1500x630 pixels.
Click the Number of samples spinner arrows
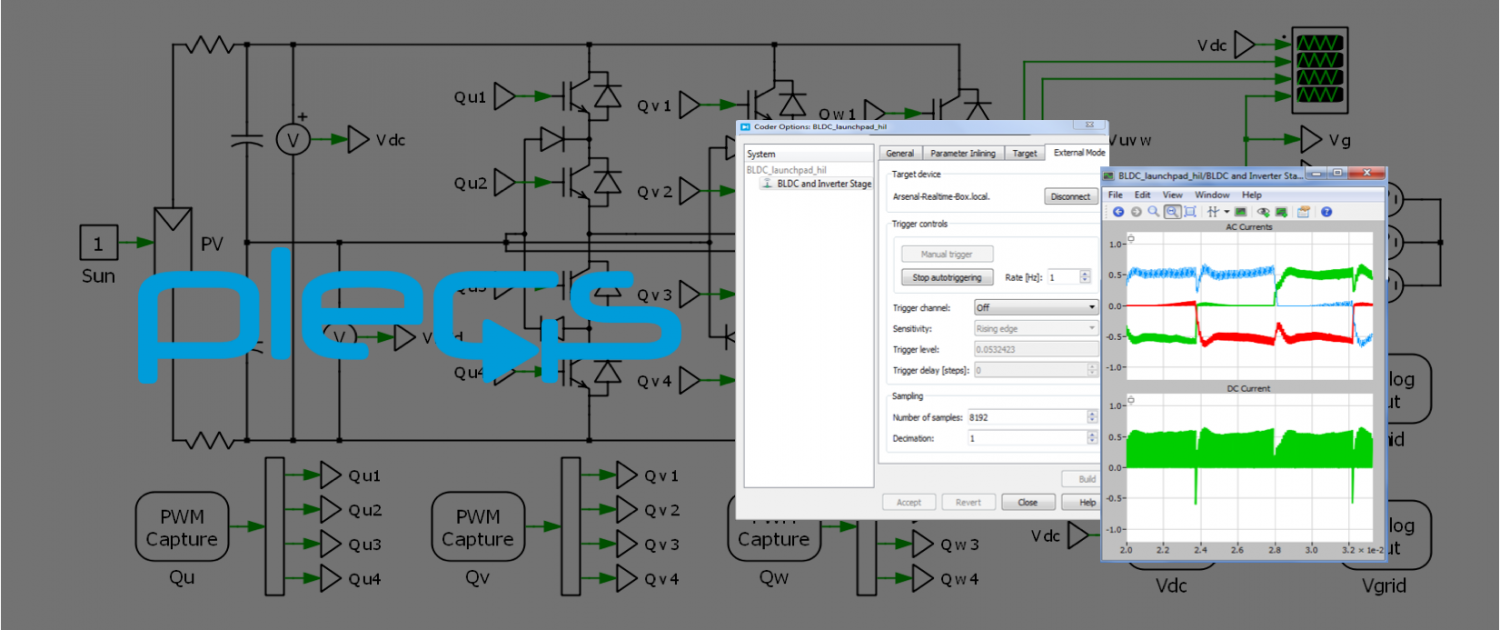click(x=1094, y=417)
